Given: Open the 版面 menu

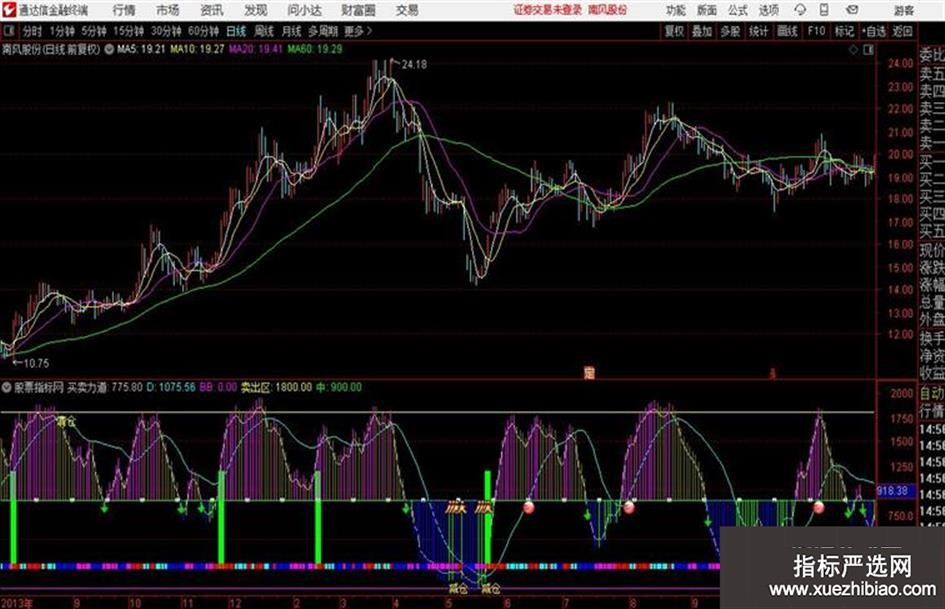Looking at the screenshot, I should [x=706, y=10].
